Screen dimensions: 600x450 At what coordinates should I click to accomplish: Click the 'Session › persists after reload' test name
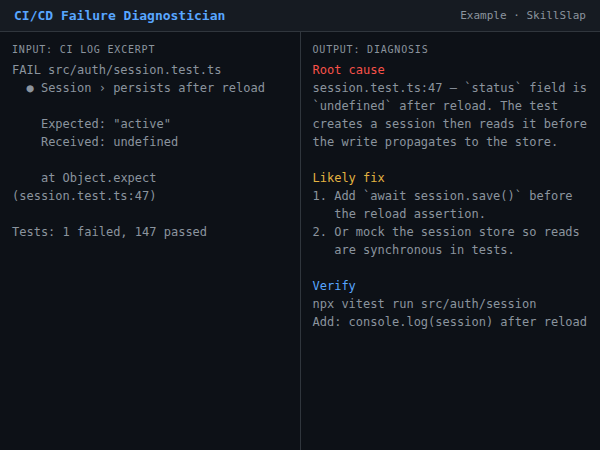pos(153,88)
